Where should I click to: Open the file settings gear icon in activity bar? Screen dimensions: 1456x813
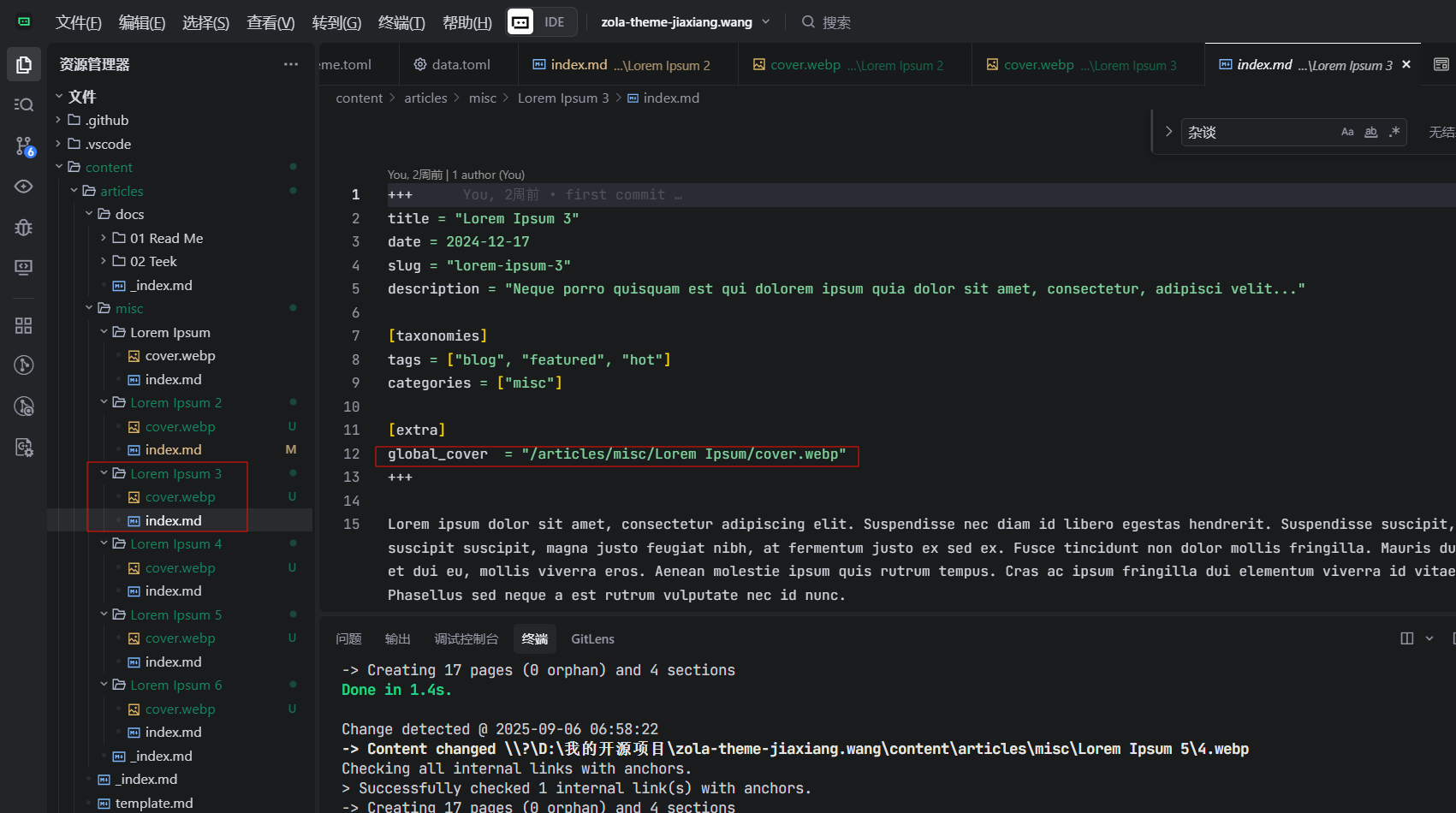tap(24, 447)
